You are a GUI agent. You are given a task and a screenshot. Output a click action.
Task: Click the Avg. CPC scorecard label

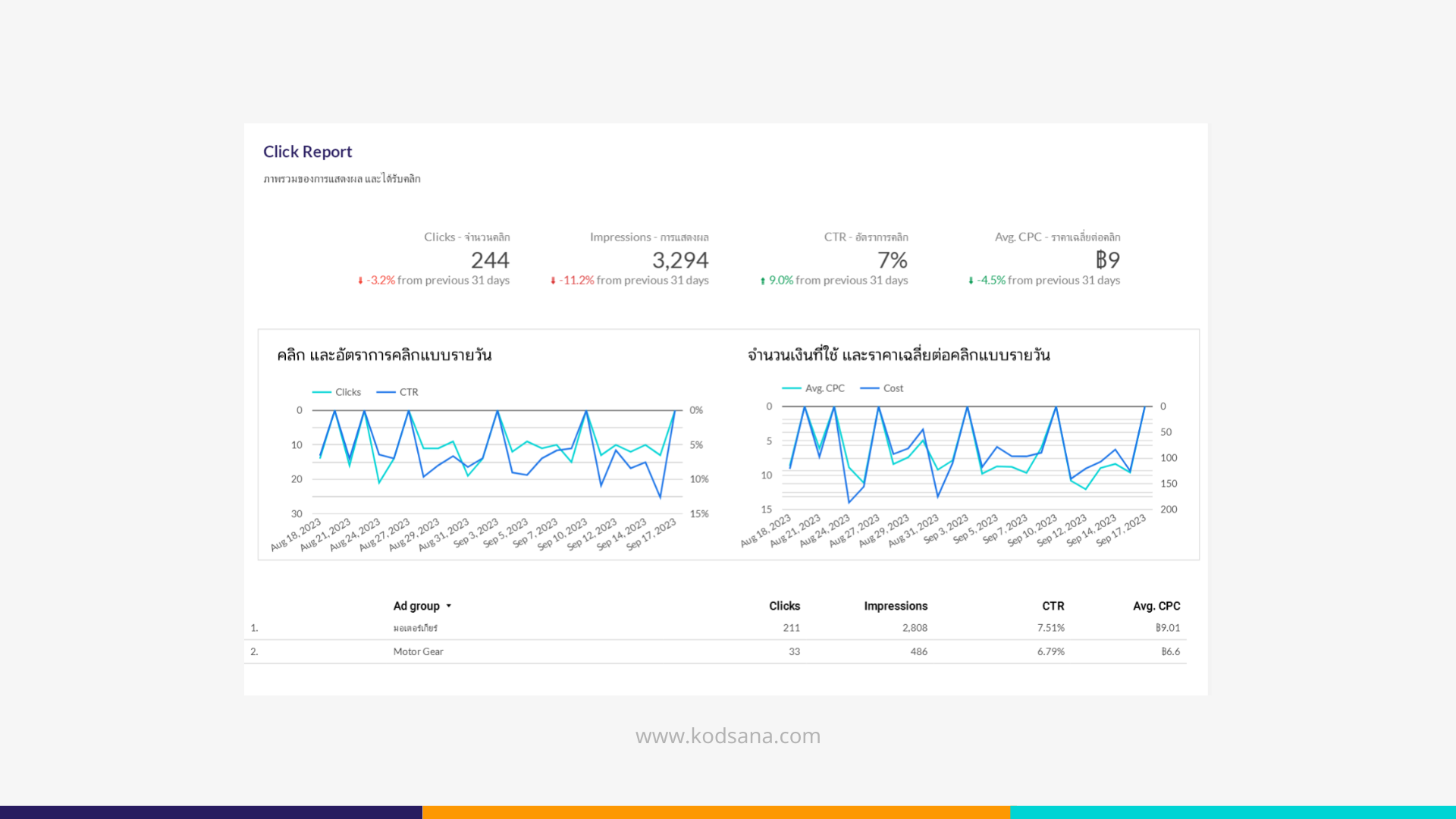point(1057,237)
